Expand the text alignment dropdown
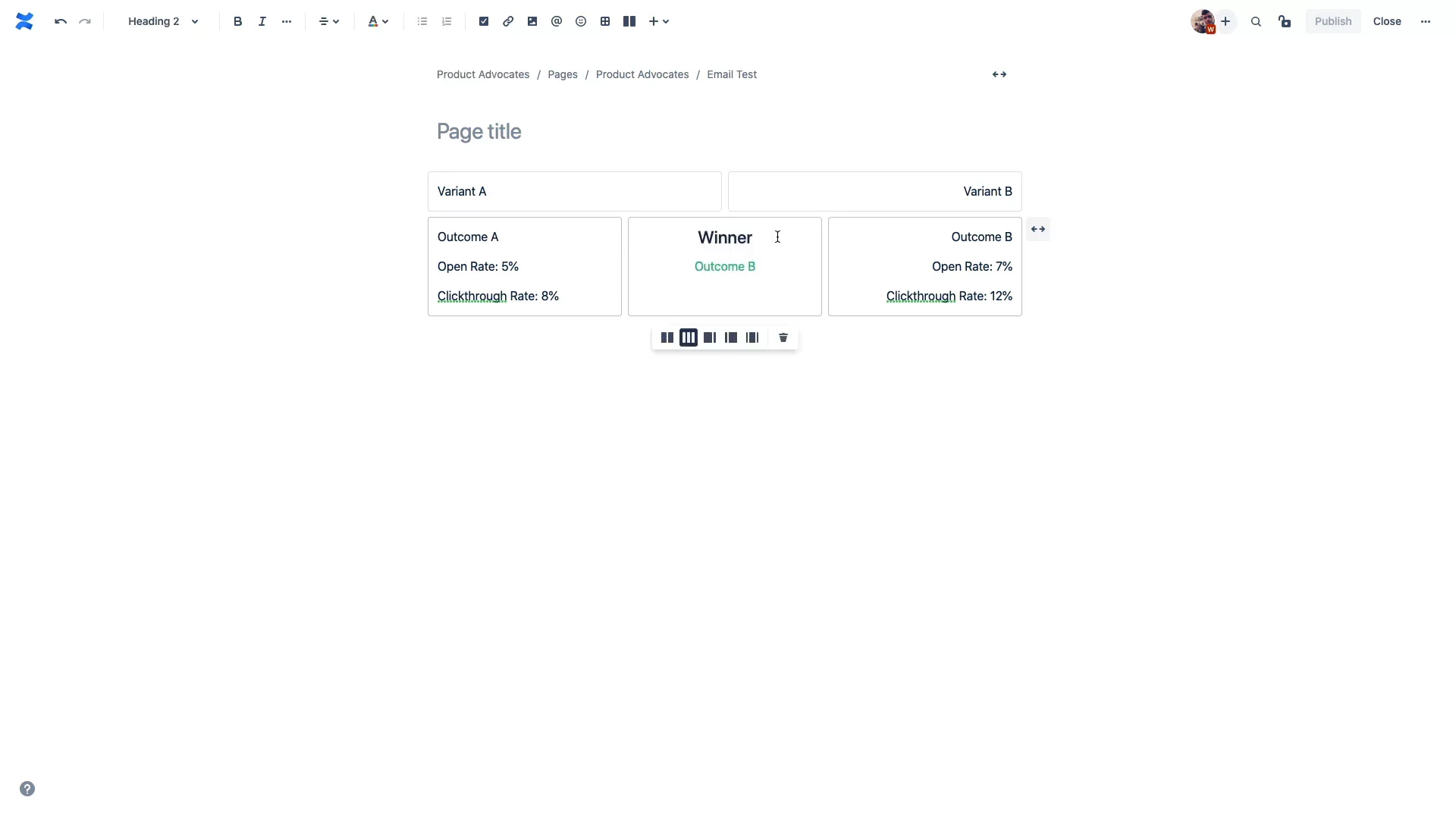This screenshot has height=819, width=1456. click(329, 21)
